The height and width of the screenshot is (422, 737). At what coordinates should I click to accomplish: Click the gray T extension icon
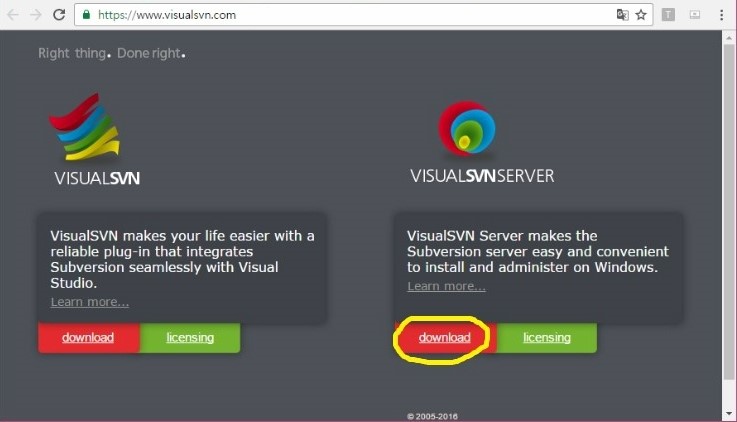point(668,15)
